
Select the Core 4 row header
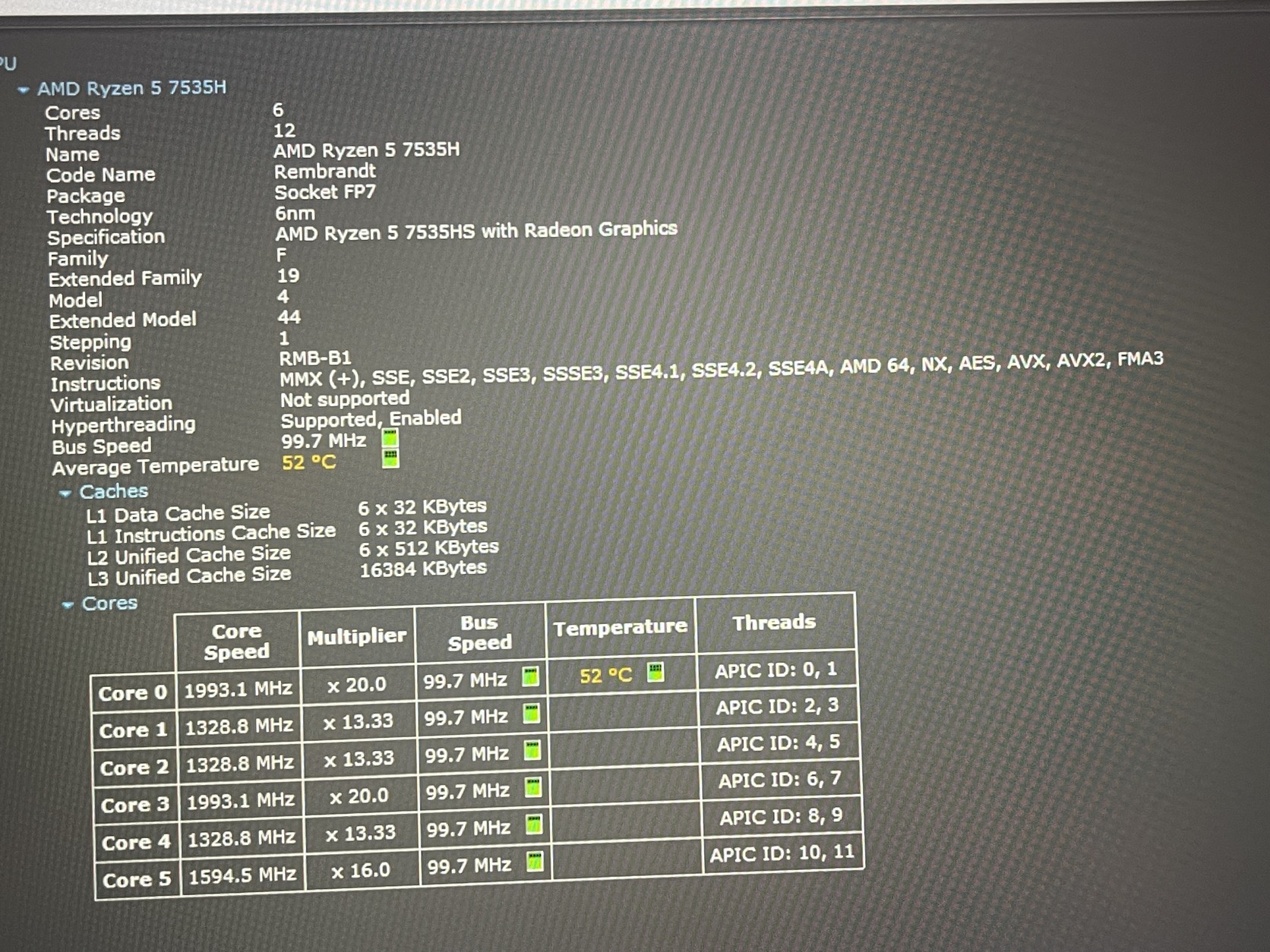[x=137, y=842]
